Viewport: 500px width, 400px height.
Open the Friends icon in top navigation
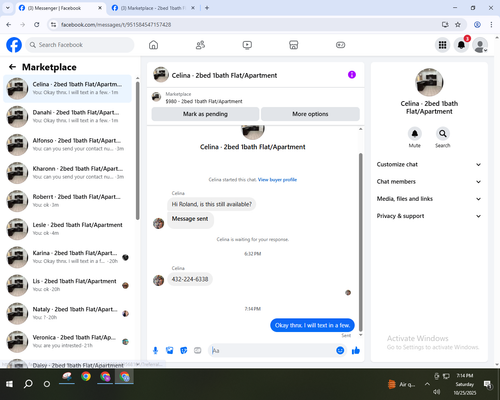[200, 45]
